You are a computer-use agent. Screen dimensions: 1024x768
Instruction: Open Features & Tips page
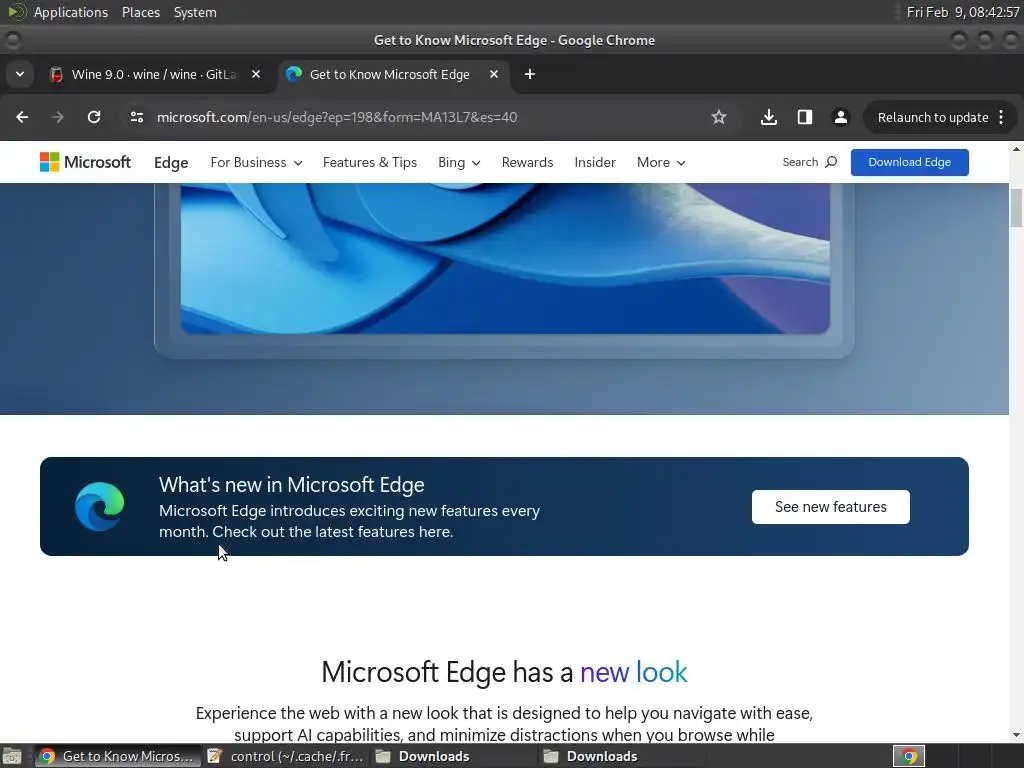[x=370, y=163]
